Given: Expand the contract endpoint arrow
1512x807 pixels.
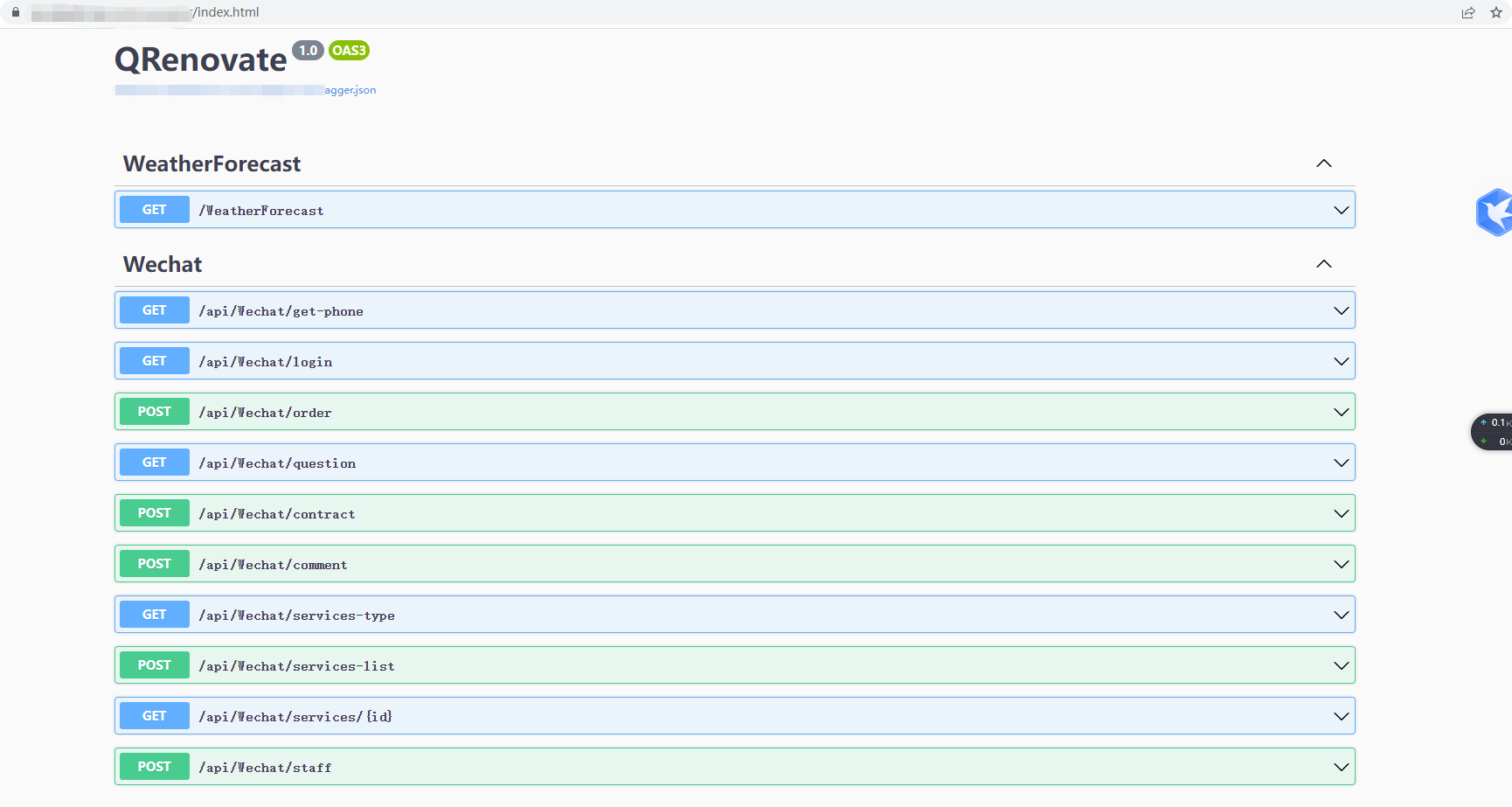Looking at the screenshot, I should (x=1342, y=513).
